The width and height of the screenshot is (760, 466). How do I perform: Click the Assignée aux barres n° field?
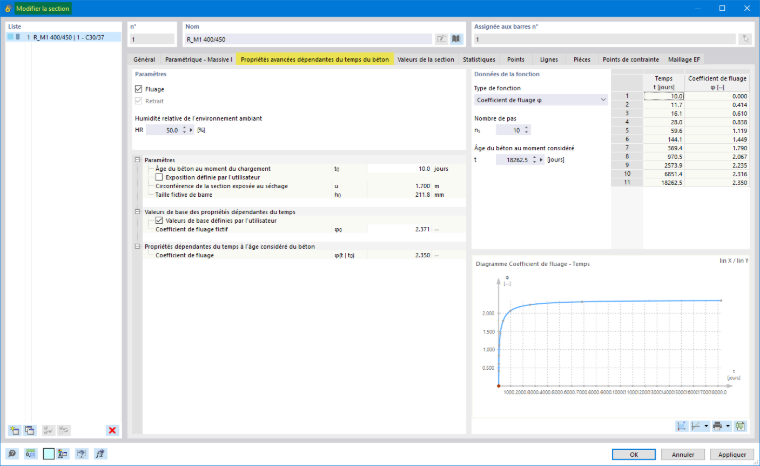pos(604,39)
